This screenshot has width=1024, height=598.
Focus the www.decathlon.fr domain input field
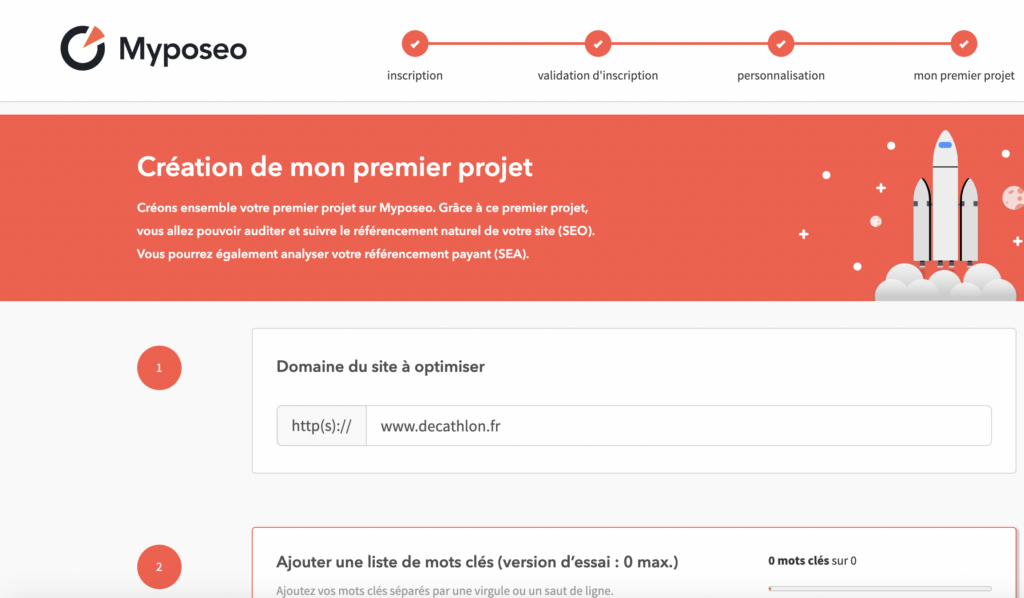679,426
